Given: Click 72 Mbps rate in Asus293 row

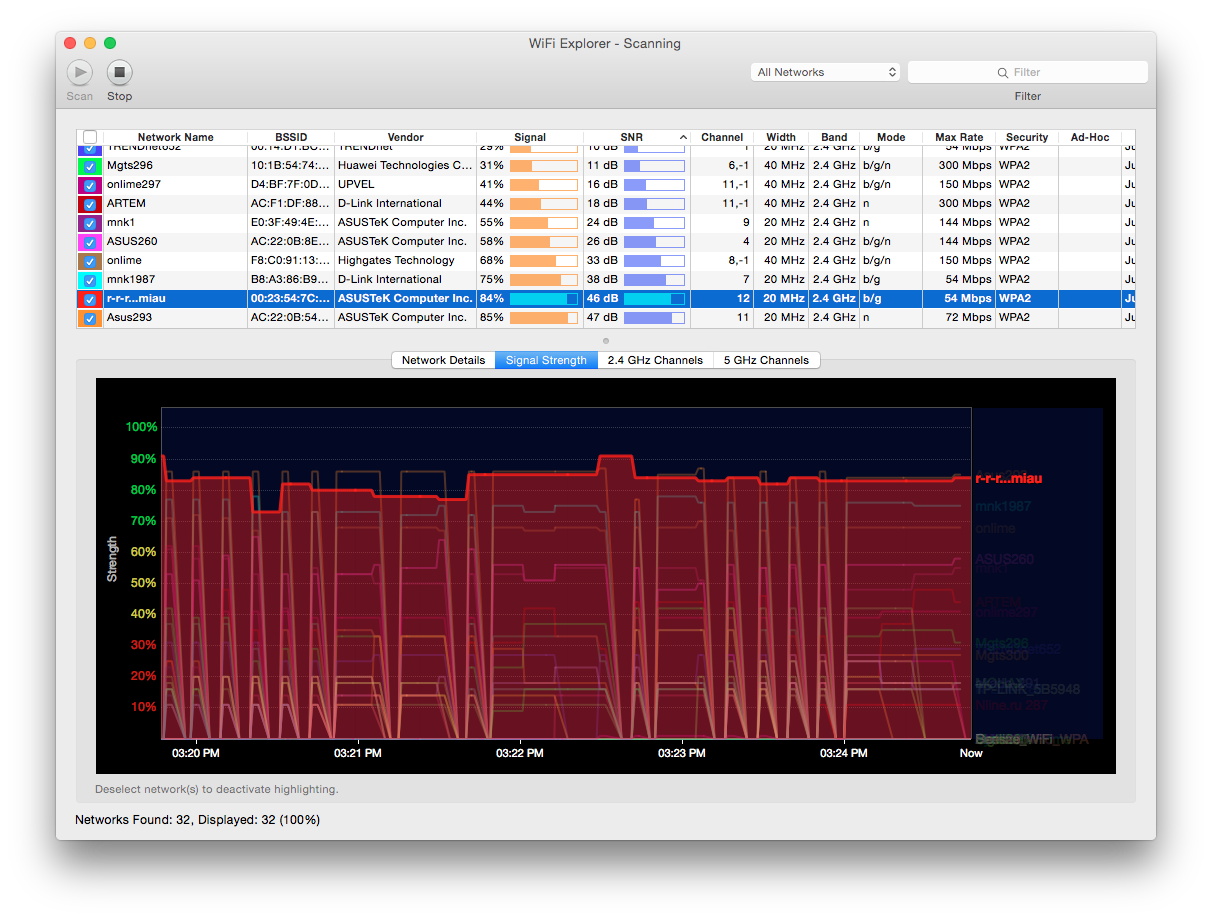Looking at the screenshot, I should point(966,318).
